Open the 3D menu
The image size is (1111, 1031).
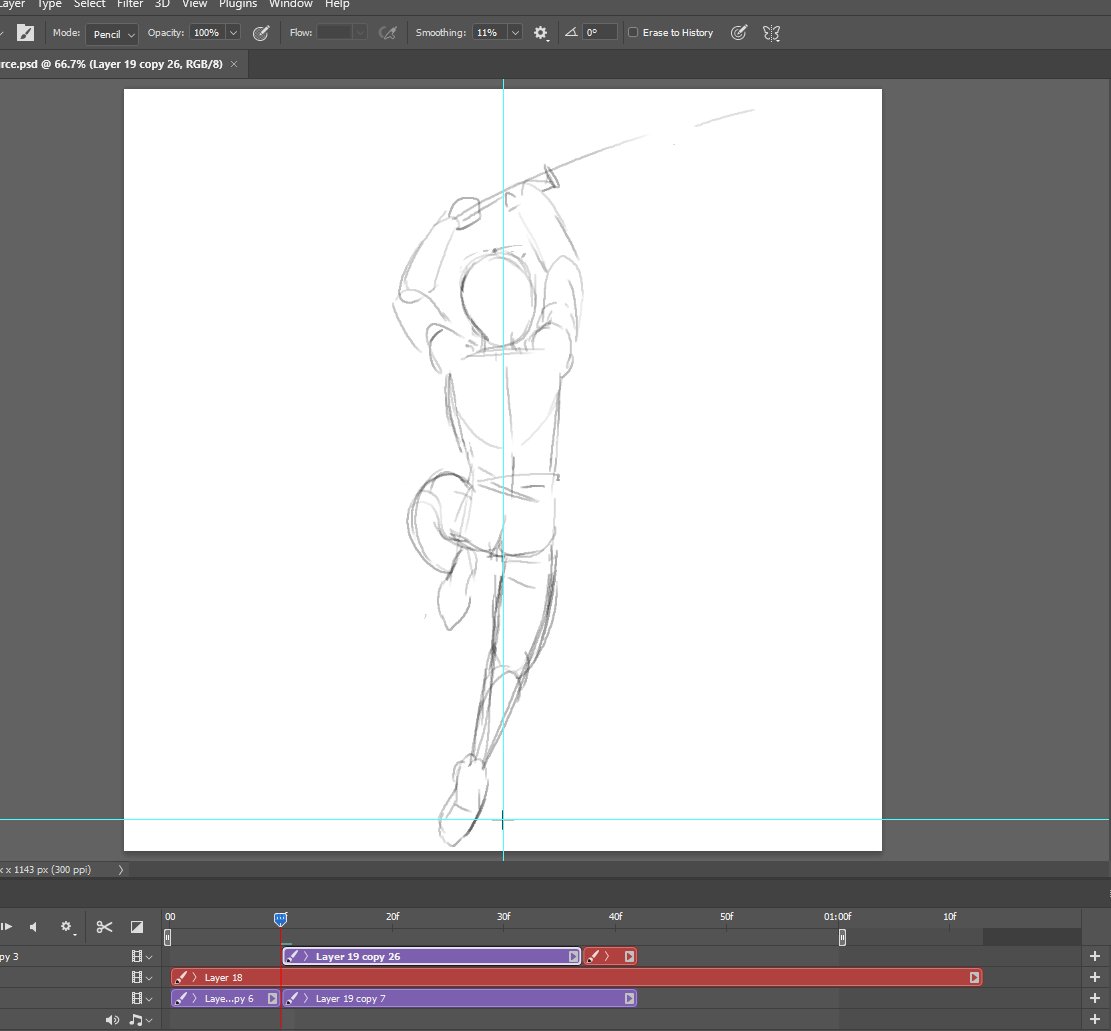(x=162, y=4)
